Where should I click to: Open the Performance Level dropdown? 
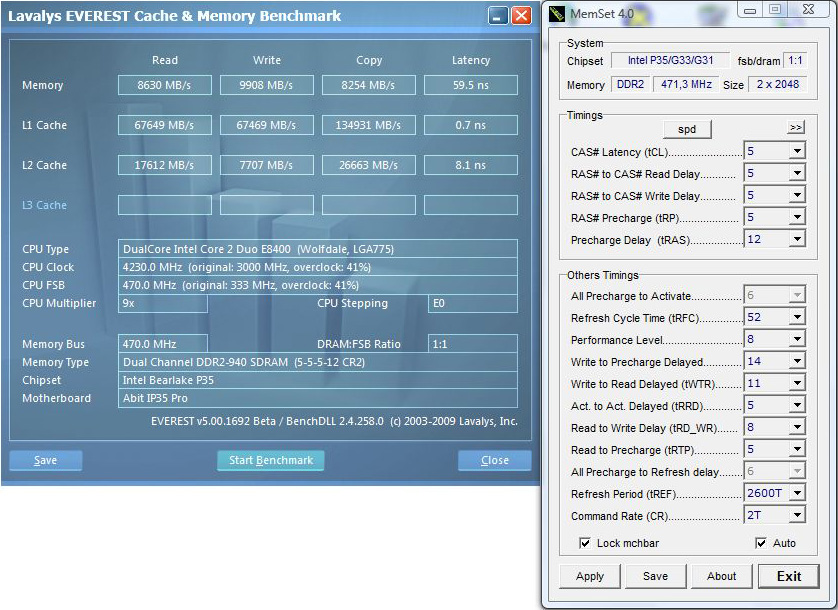[x=797, y=339]
